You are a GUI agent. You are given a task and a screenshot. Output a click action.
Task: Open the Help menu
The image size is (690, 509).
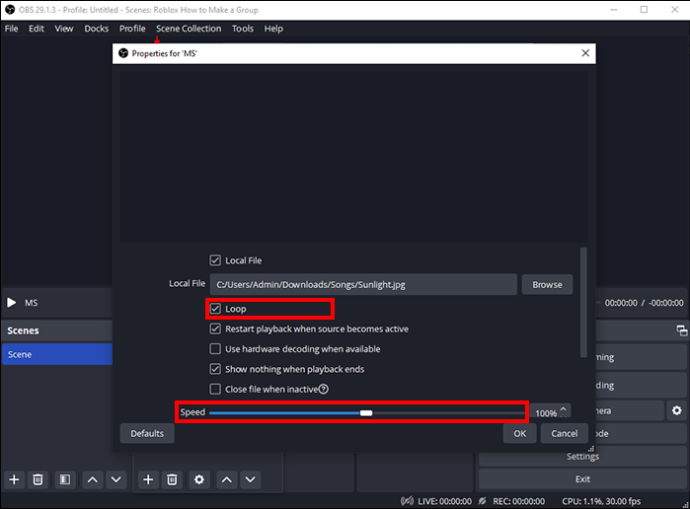[273, 29]
